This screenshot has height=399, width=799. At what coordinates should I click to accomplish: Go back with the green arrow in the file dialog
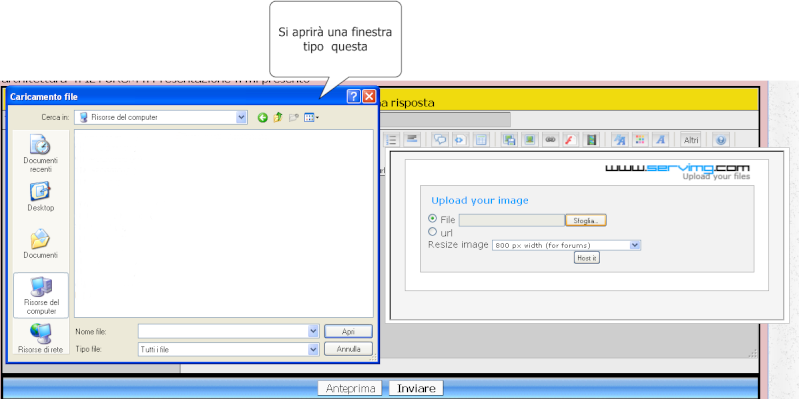(x=262, y=118)
